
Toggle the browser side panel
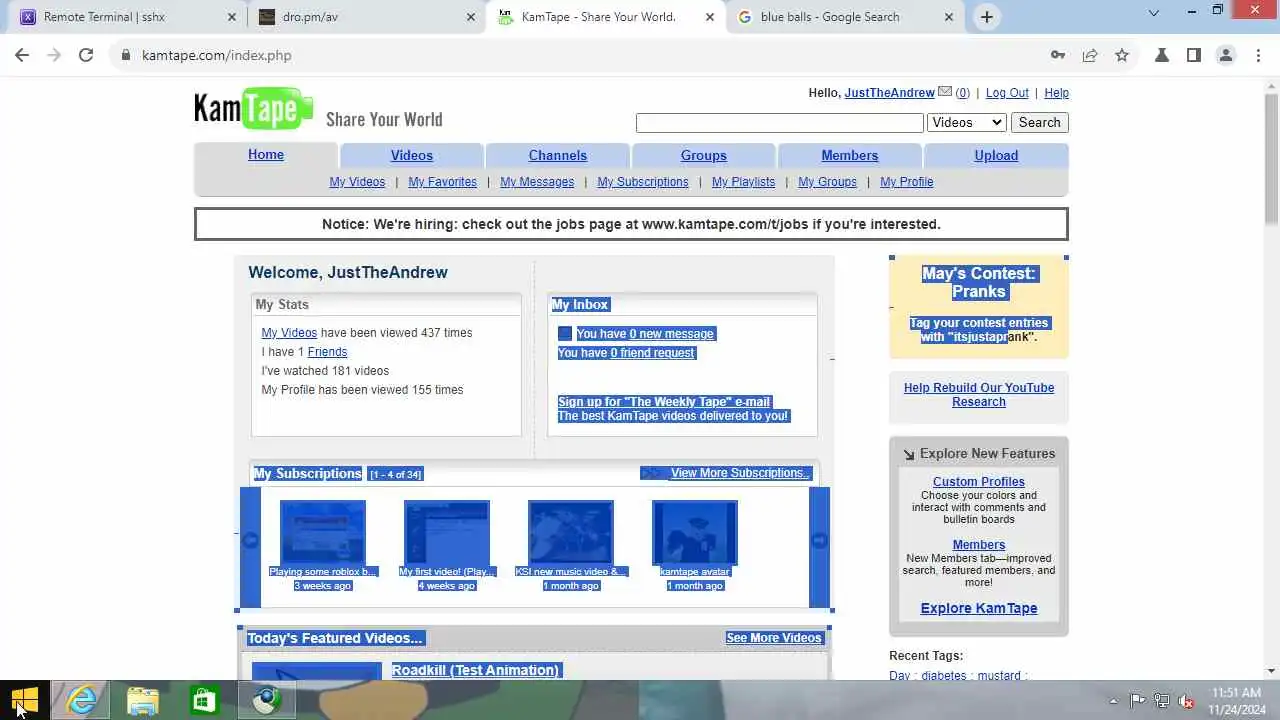1194,55
